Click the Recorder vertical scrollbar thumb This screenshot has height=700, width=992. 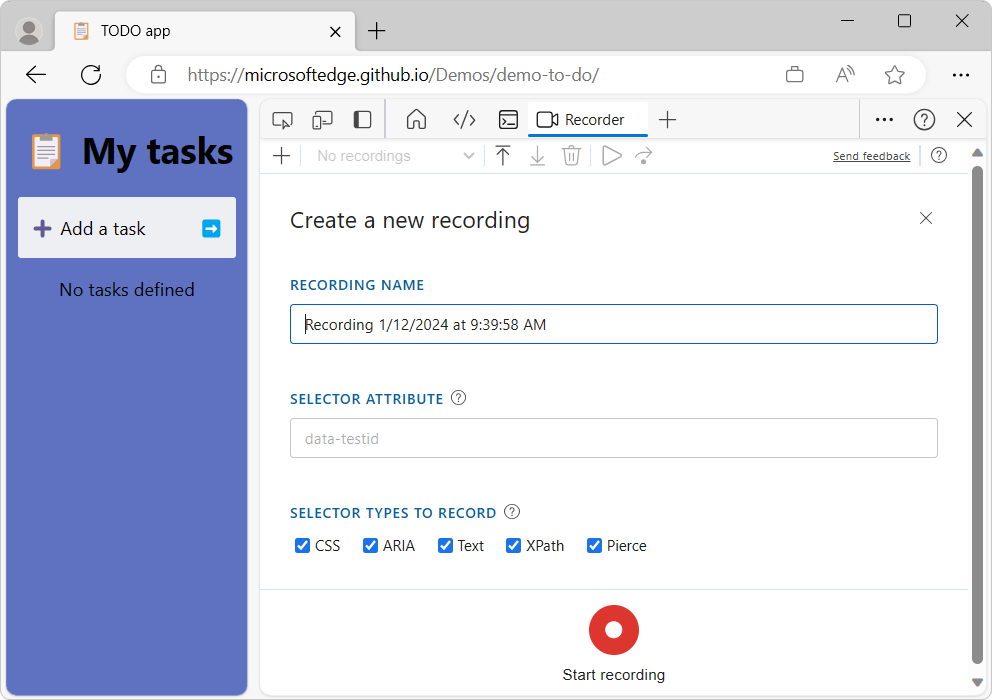pyautogui.click(x=977, y=415)
